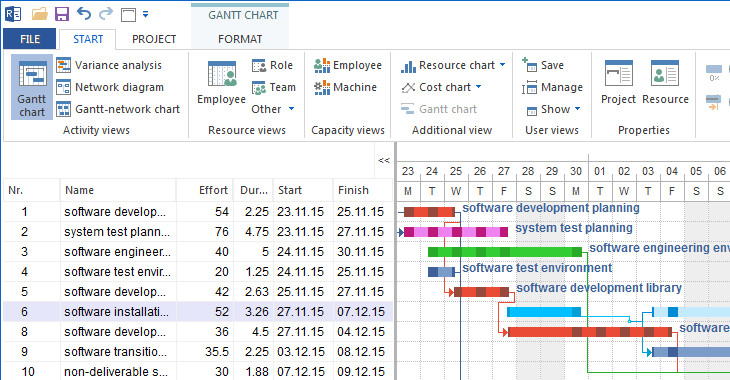
Task: Click duration value 2.63 in row 5
Action: 257,292
